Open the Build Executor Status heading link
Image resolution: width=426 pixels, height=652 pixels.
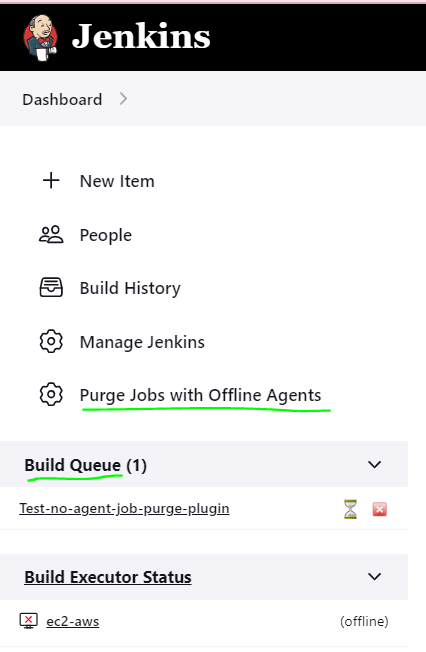click(x=108, y=577)
